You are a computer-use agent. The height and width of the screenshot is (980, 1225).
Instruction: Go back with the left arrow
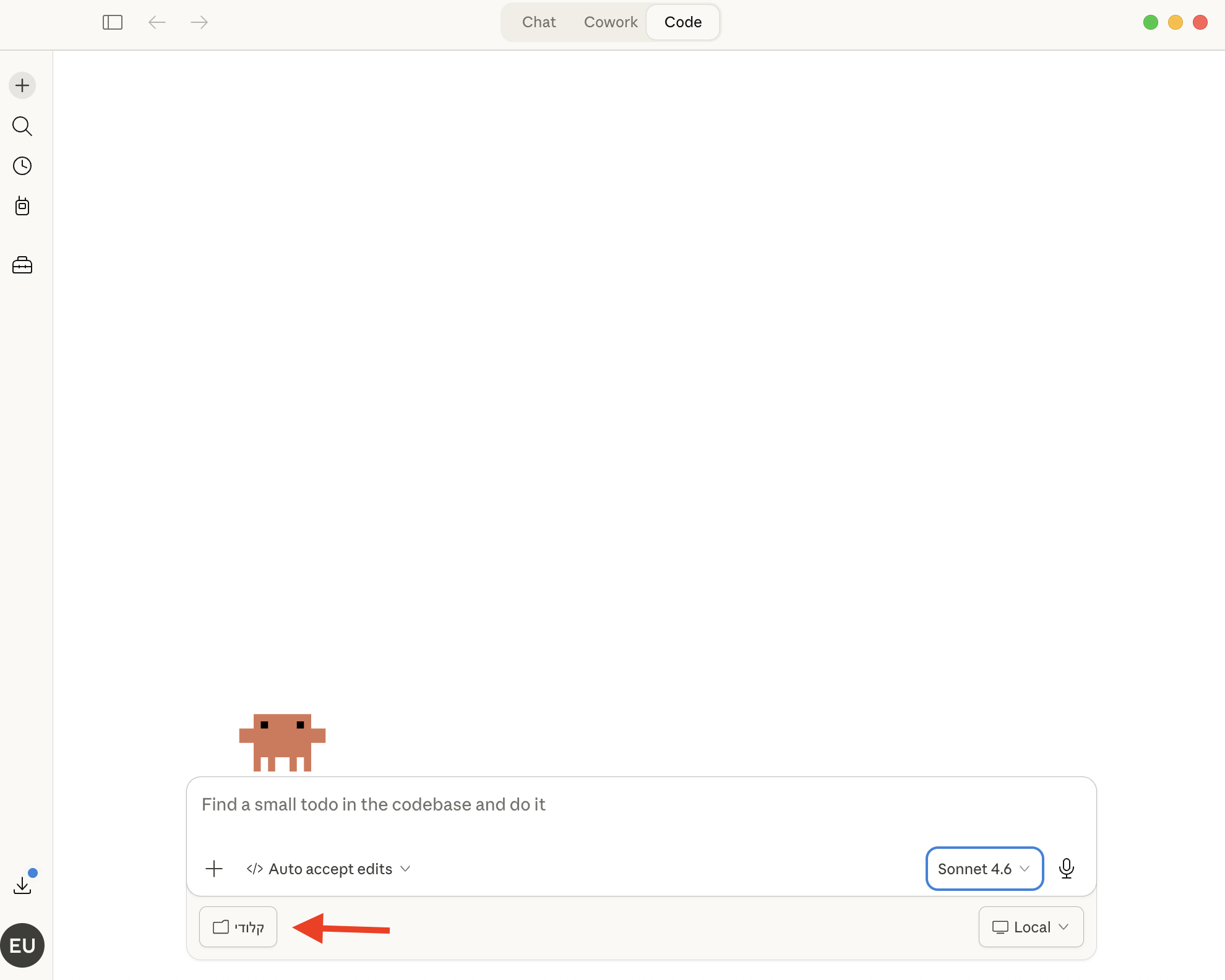coord(157,22)
